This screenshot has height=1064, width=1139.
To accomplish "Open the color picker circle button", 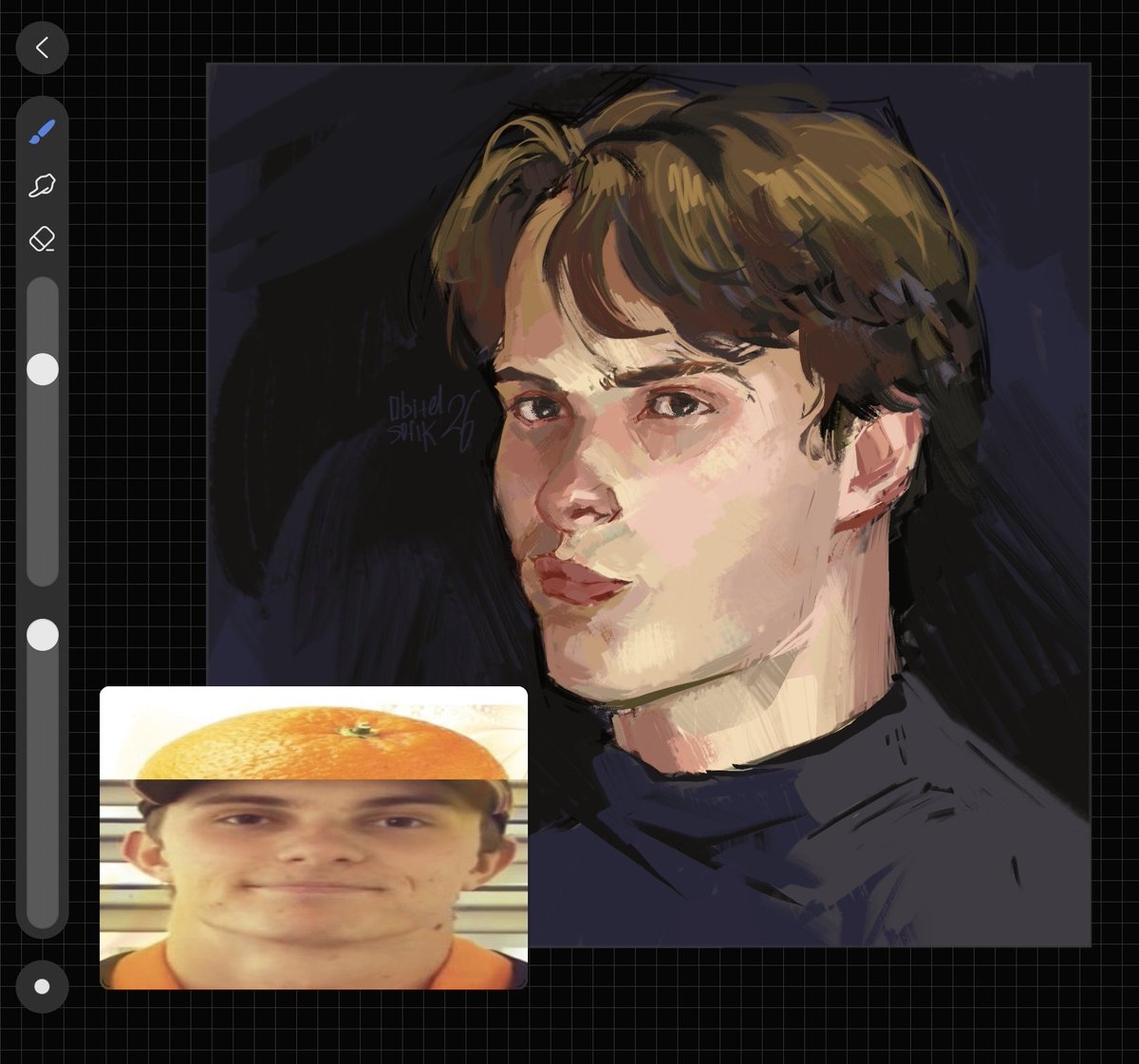I will tap(42, 986).
